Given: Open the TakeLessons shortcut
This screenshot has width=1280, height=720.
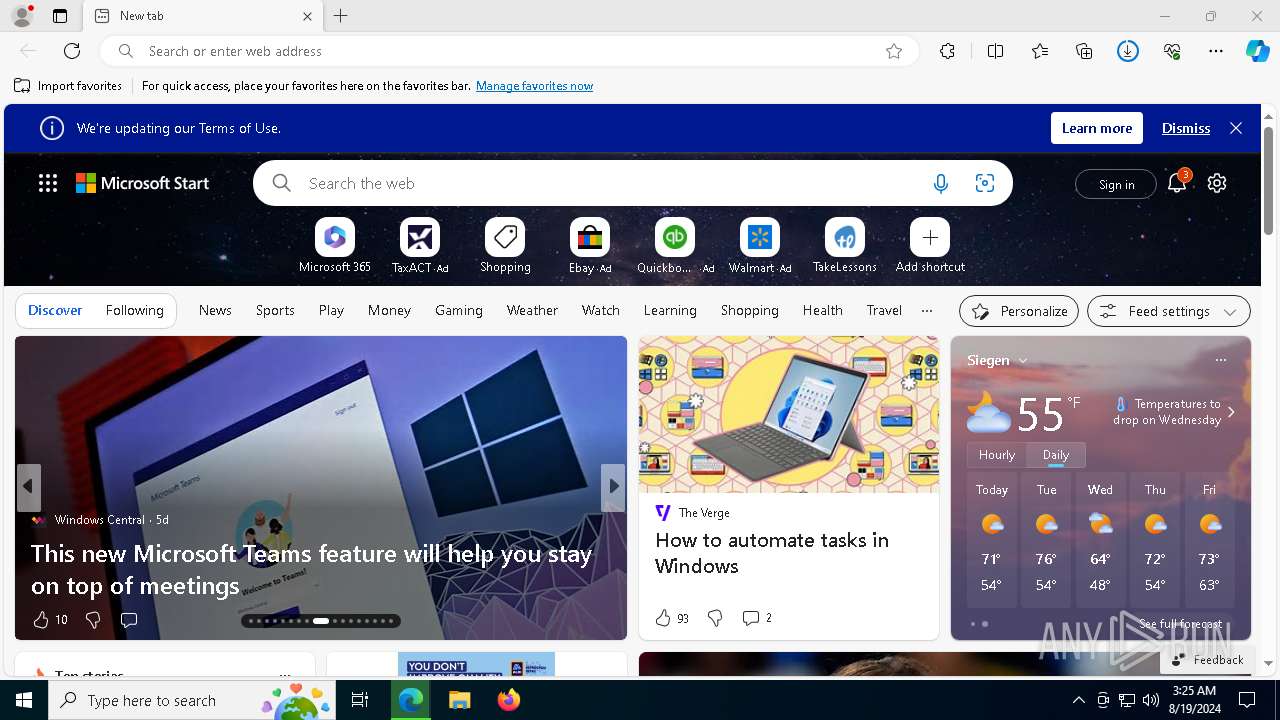Looking at the screenshot, I should click(x=845, y=246).
